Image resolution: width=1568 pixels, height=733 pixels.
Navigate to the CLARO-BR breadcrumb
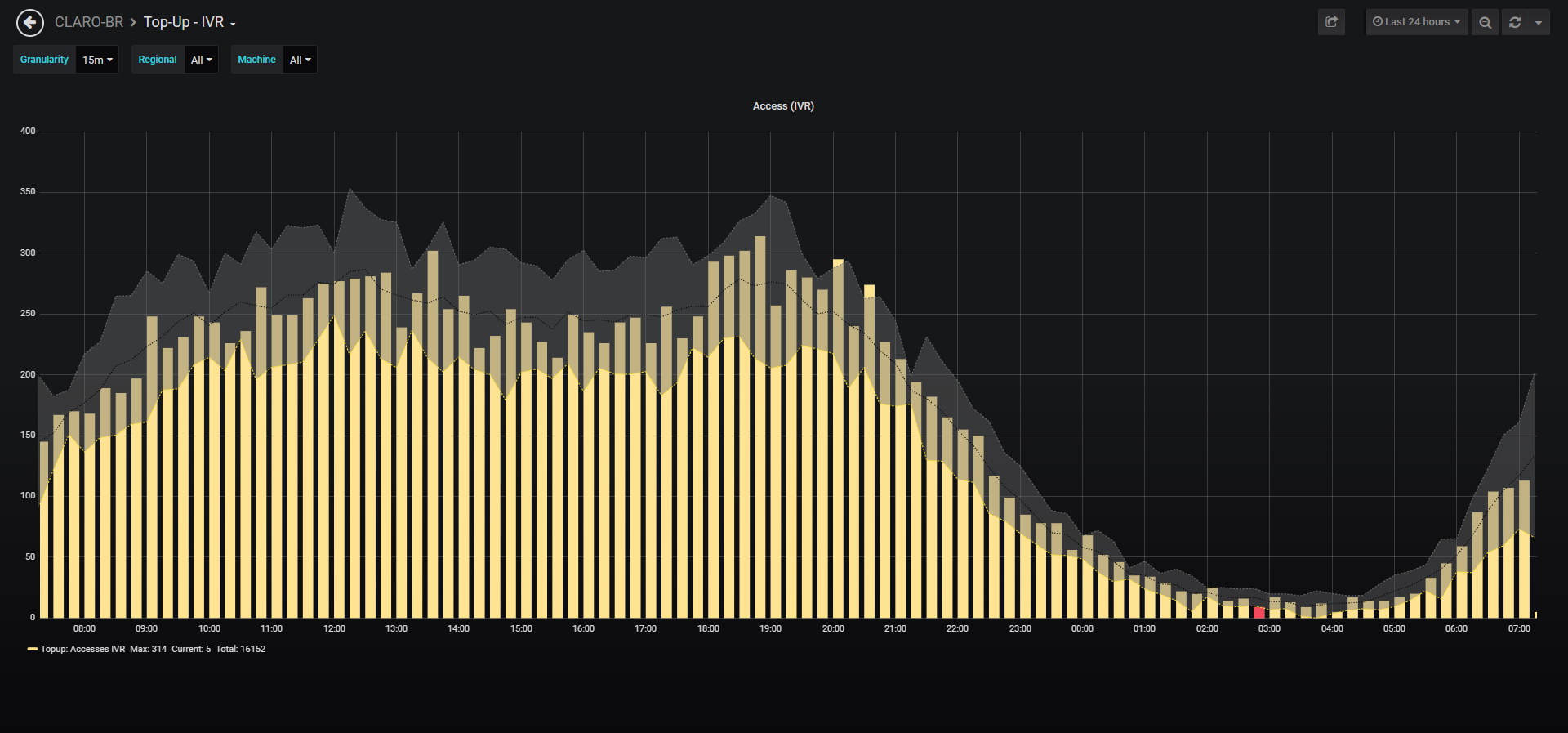(x=89, y=22)
